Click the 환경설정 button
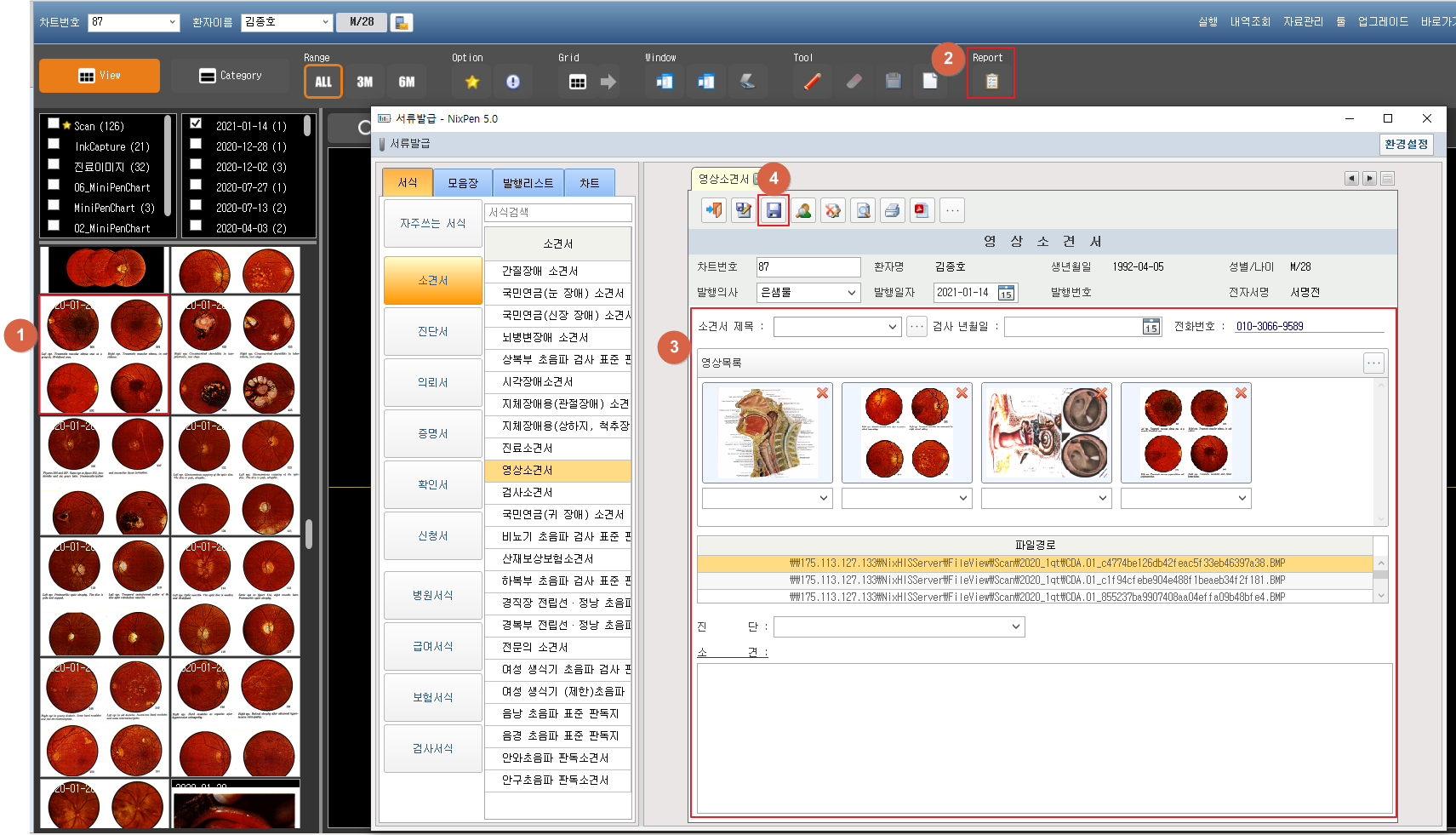The width and height of the screenshot is (1456, 835). point(1406,145)
